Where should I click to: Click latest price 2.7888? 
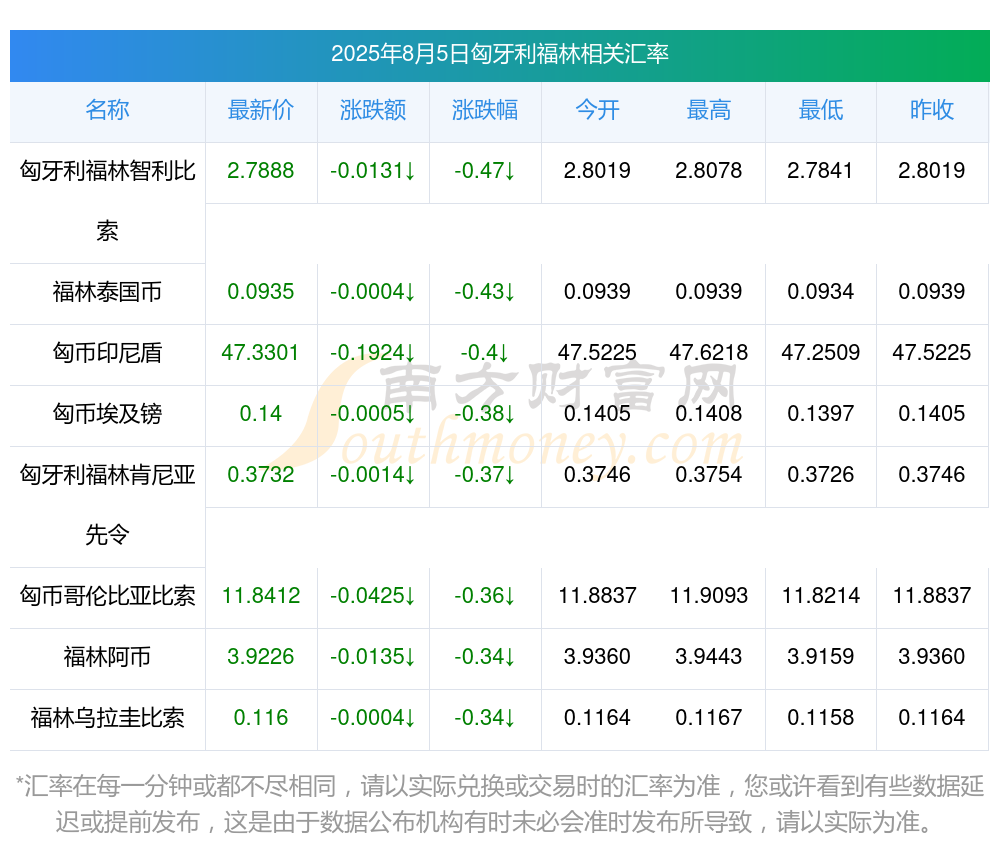(261, 171)
